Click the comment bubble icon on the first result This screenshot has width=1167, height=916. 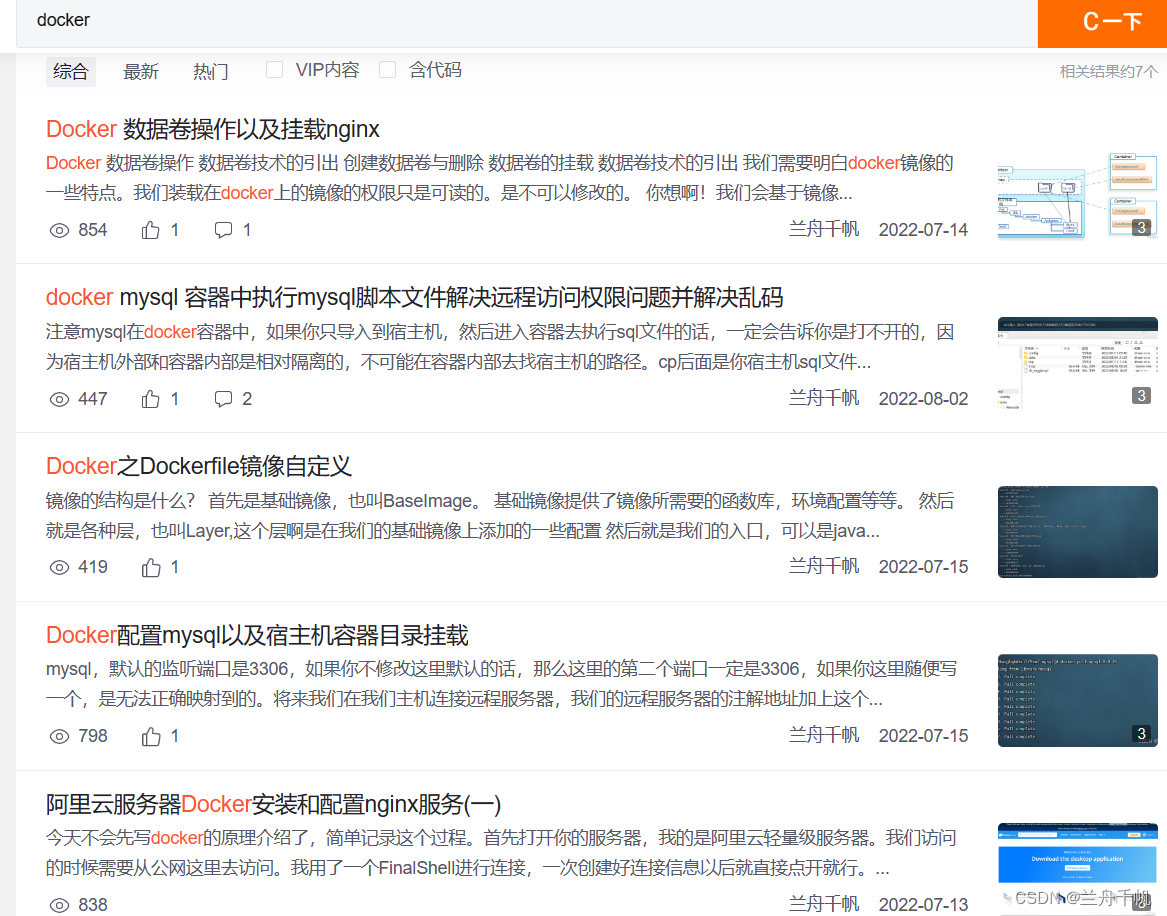[222, 229]
